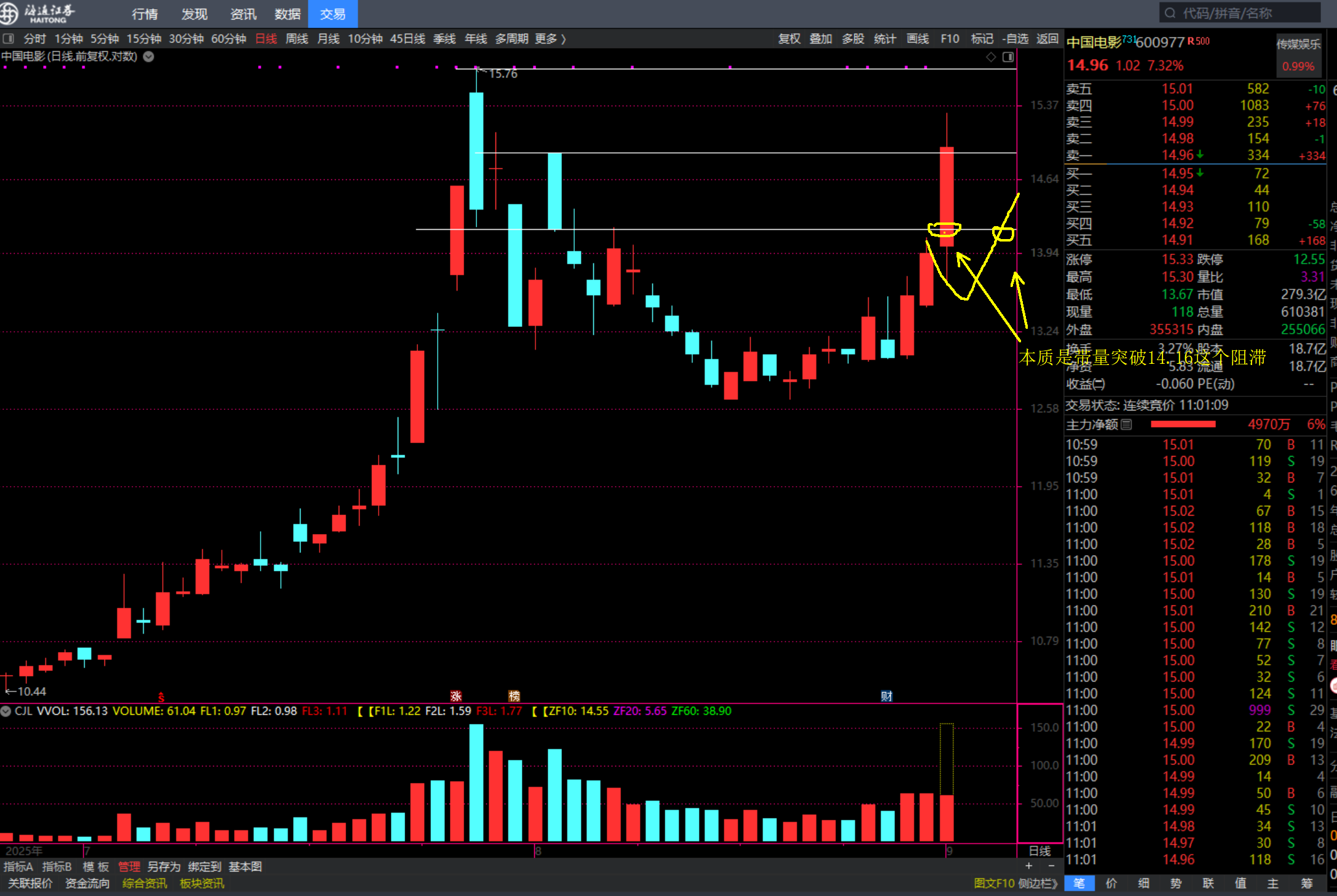Click the R500 margin tag icon

click(1199, 41)
